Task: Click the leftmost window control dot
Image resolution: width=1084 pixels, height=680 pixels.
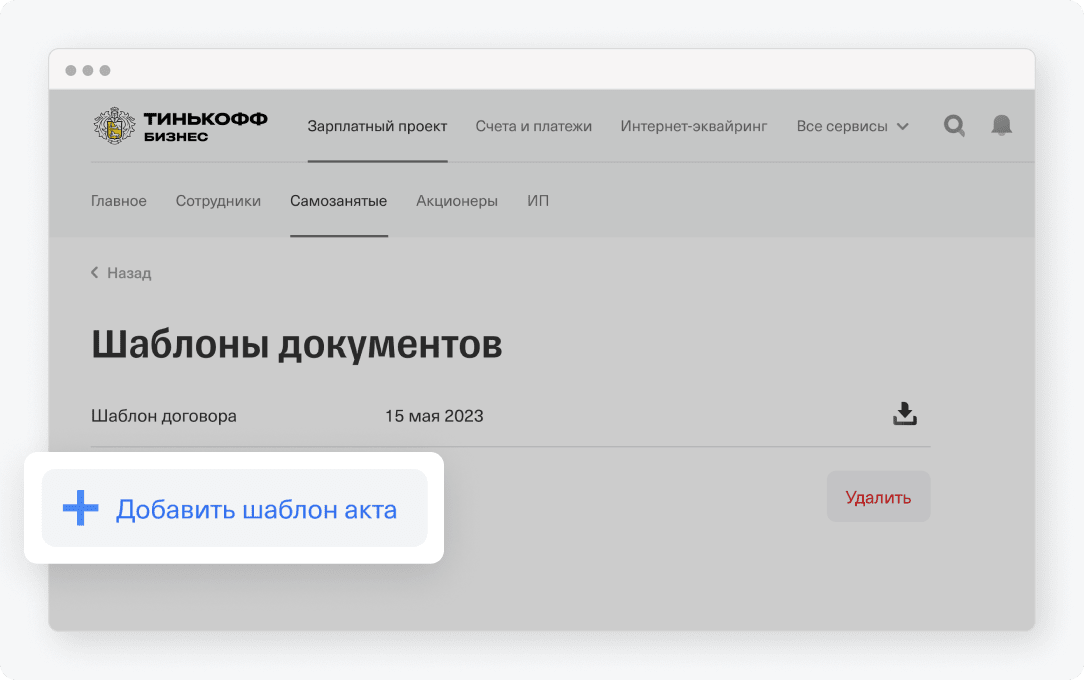Action: click(71, 71)
